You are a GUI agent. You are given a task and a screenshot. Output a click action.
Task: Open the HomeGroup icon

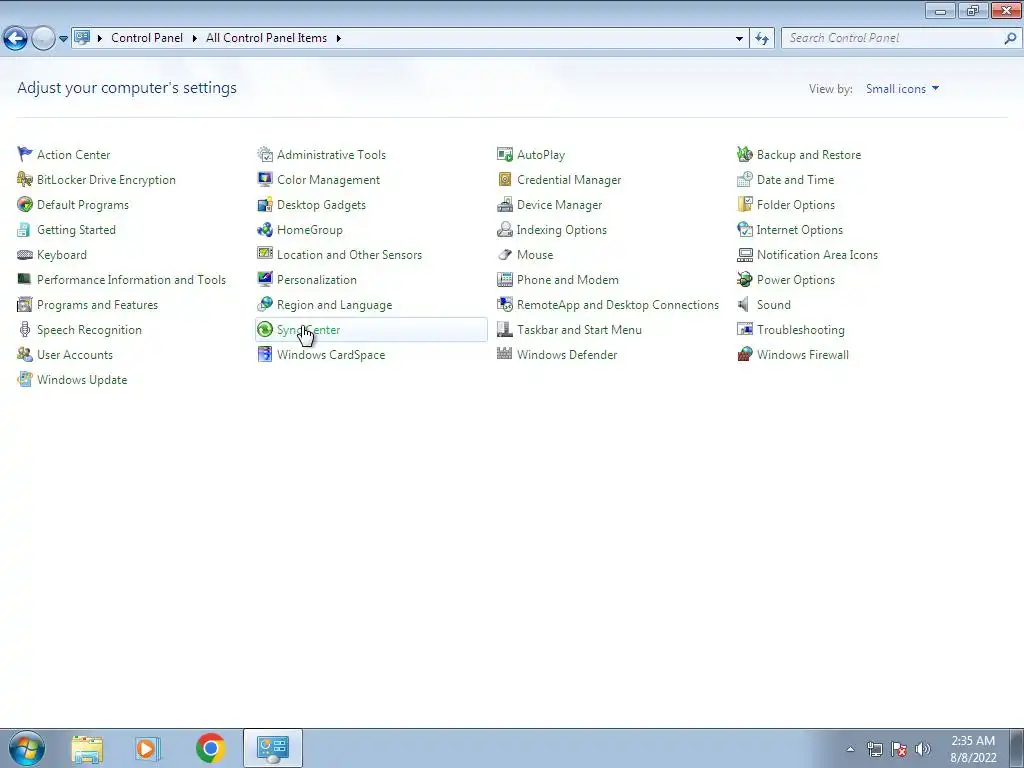(x=264, y=229)
